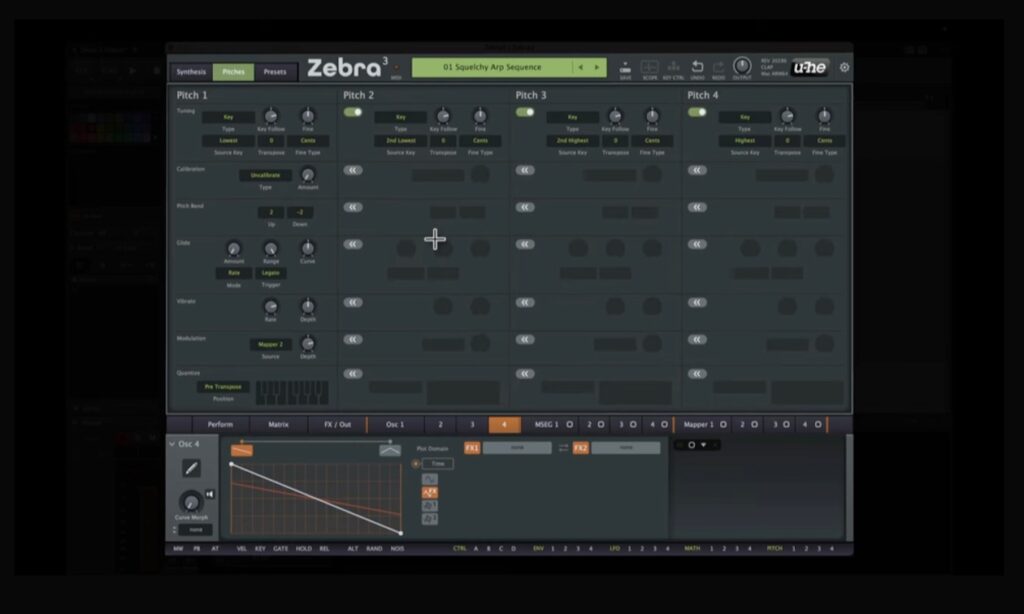
Task: Open the Scope display
Action: pyautogui.click(x=652, y=67)
